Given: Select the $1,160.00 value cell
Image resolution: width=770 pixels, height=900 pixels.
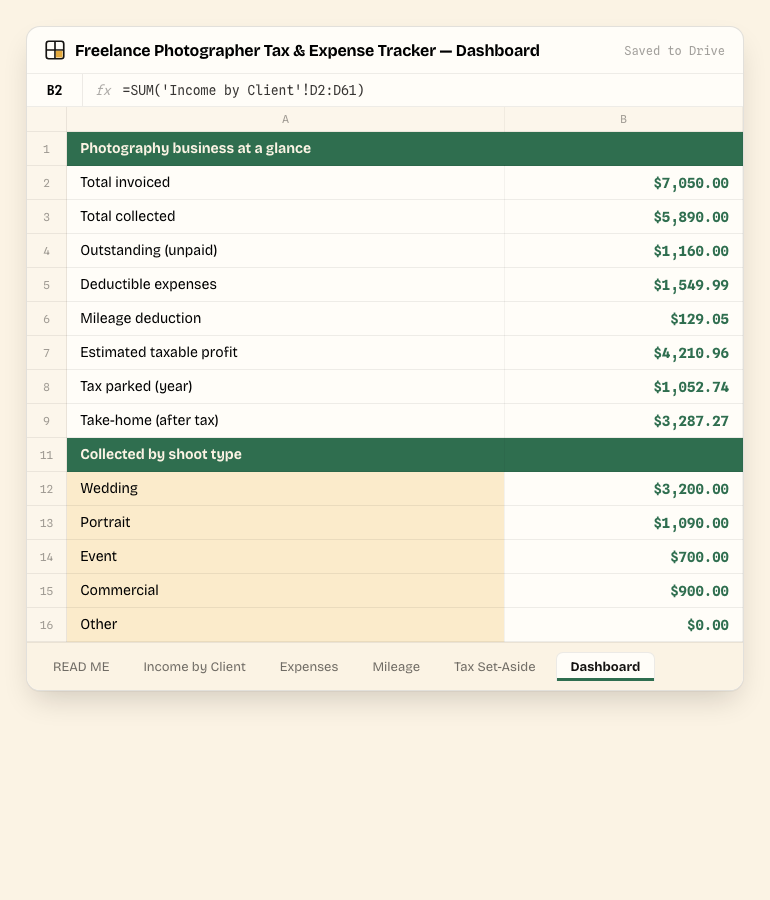Looking at the screenshot, I should click(x=624, y=250).
